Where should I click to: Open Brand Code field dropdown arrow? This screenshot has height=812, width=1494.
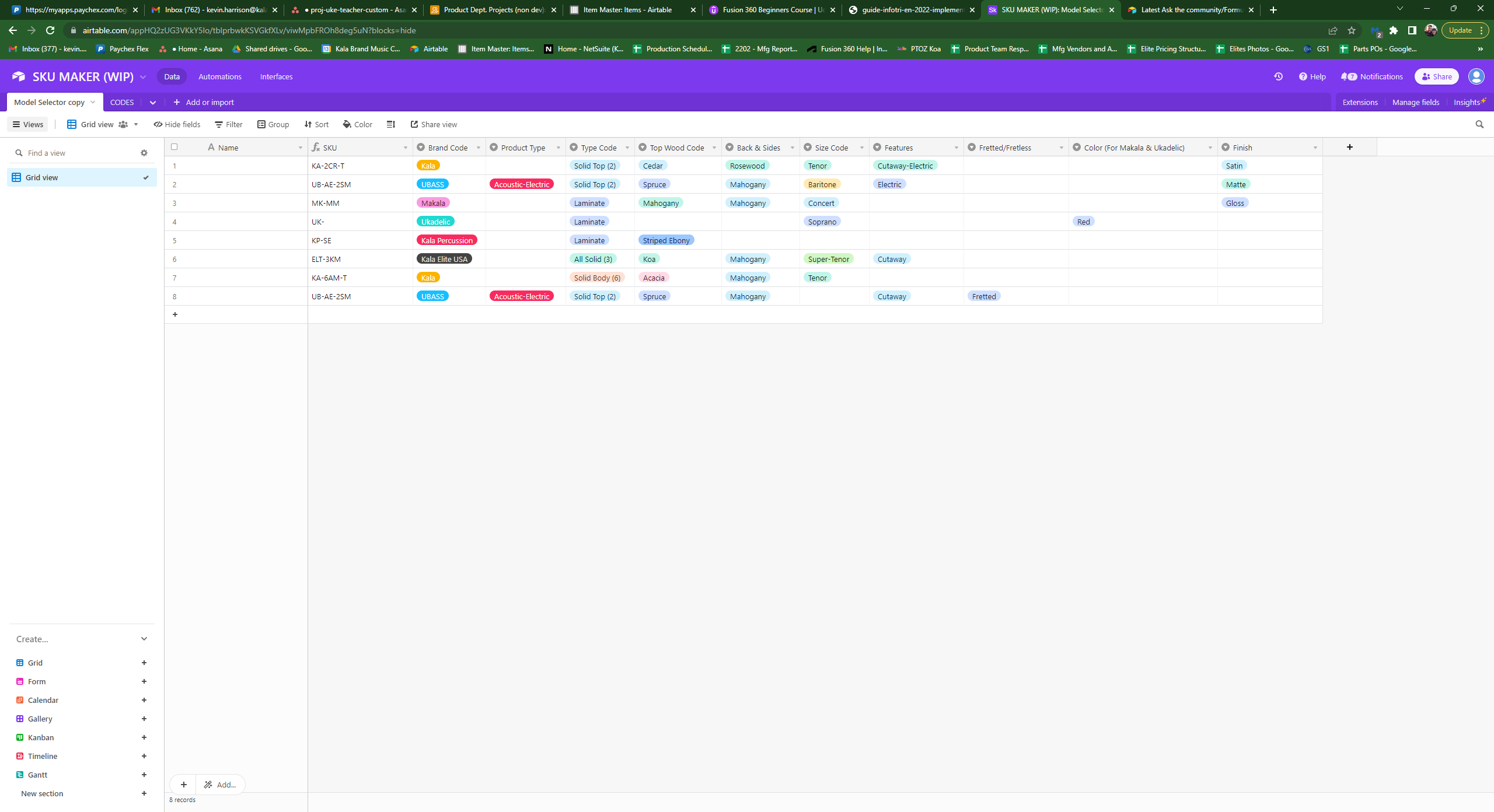(479, 148)
